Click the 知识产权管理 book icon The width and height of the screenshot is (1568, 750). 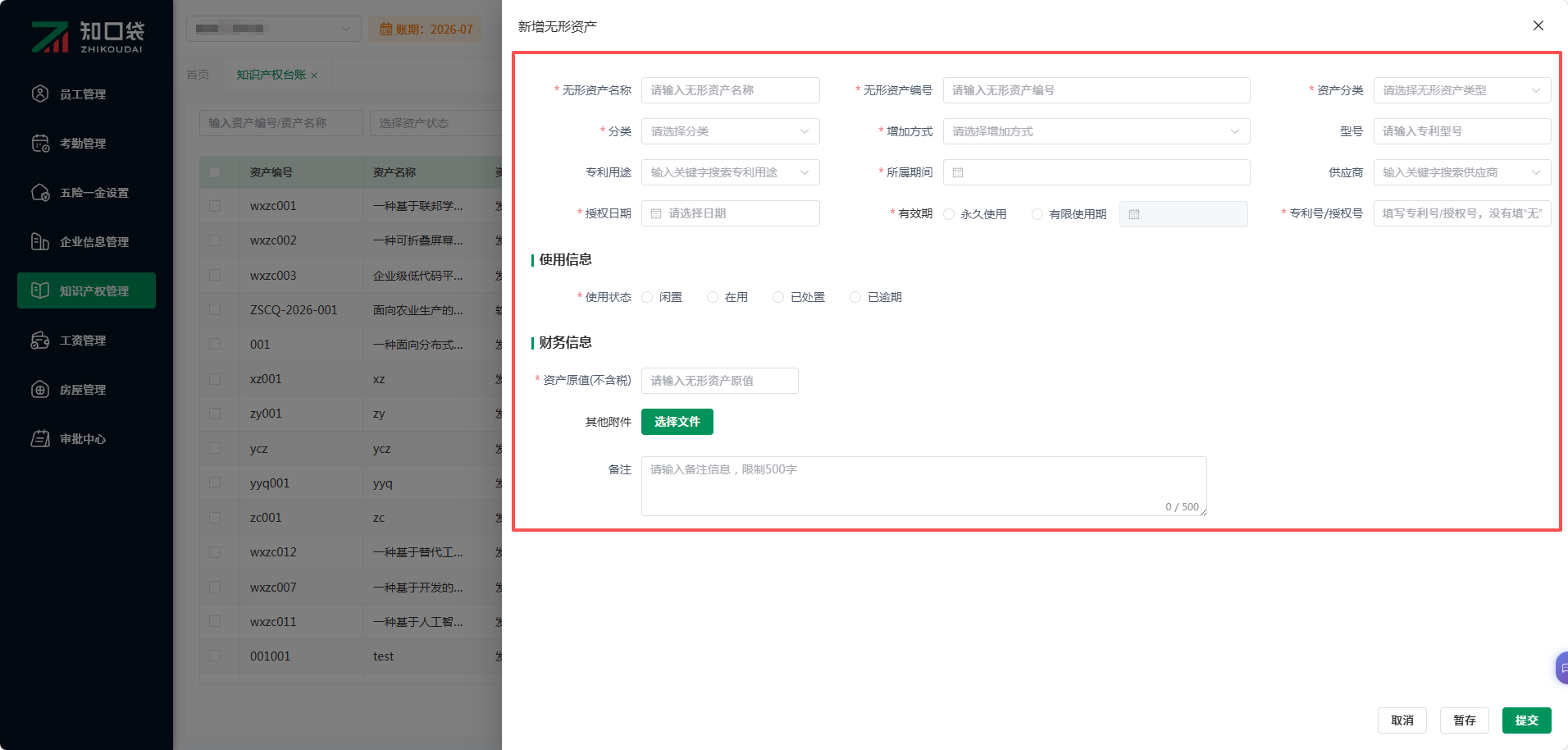pyautogui.click(x=40, y=290)
